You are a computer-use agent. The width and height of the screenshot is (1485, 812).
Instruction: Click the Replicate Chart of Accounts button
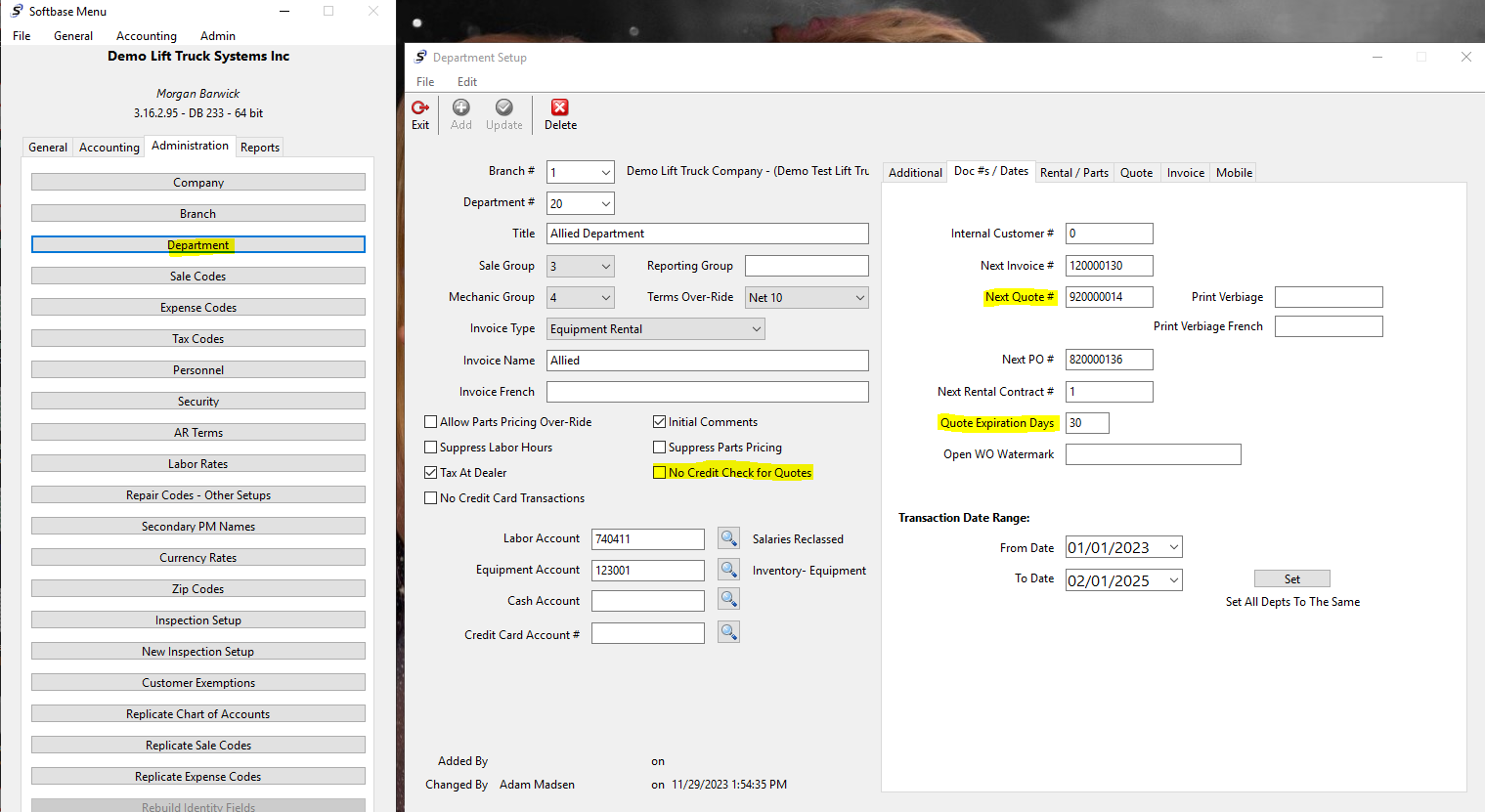point(198,714)
